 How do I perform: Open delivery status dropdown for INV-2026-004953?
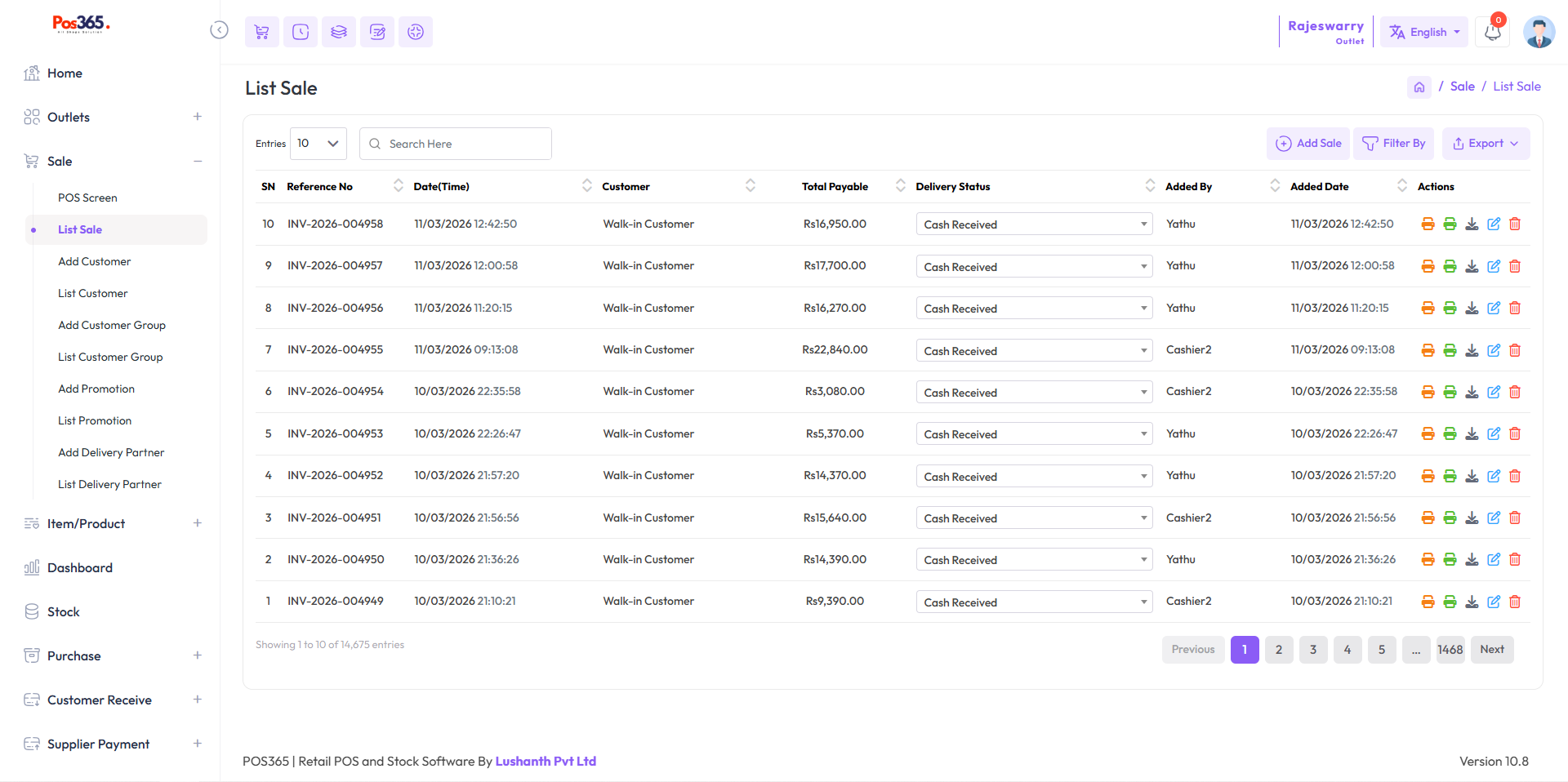pyautogui.click(x=1034, y=434)
